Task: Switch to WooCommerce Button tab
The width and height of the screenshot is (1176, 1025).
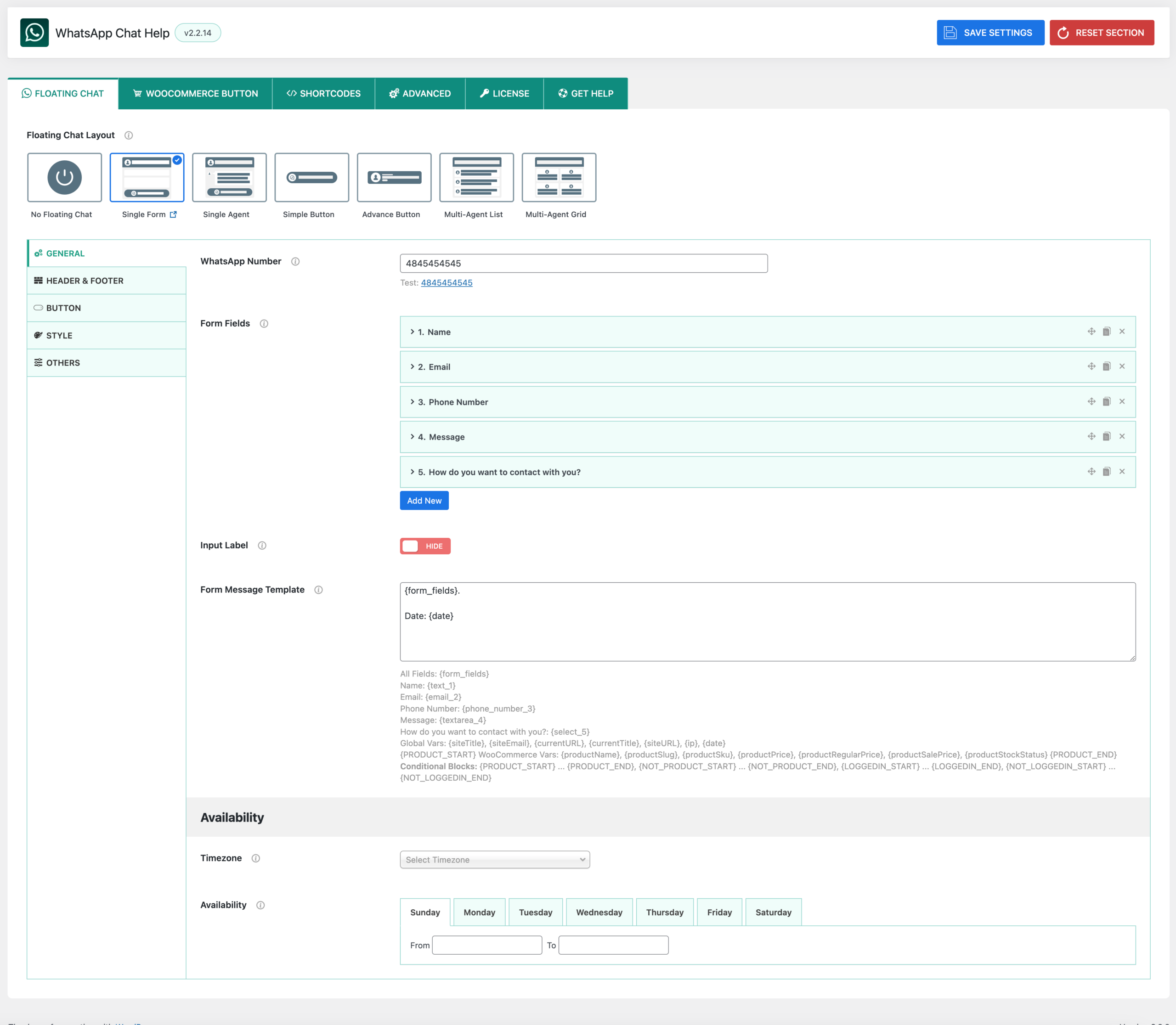Action: pos(196,93)
